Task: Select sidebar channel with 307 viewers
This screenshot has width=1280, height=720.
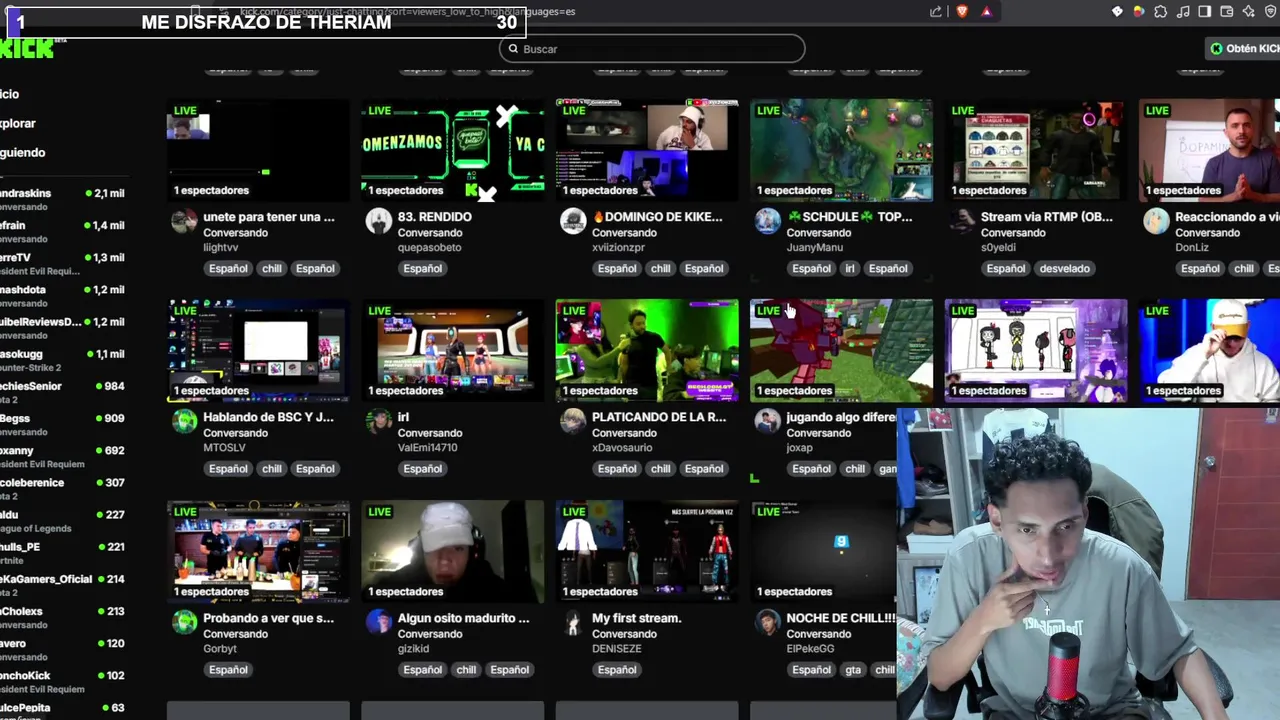Action: (63, 488)
